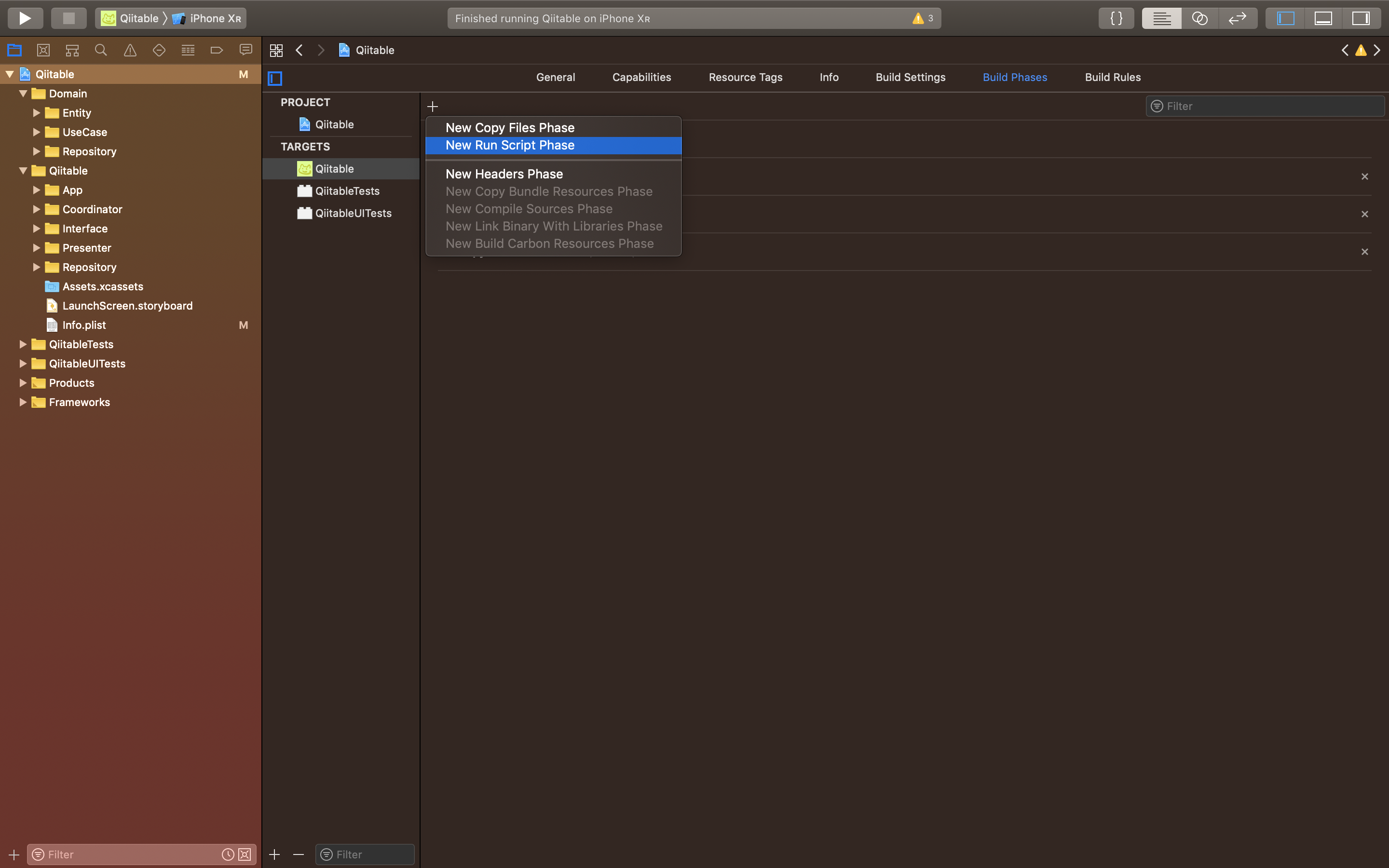Open the Source Control navigator icon

click(x=43, y=51)
